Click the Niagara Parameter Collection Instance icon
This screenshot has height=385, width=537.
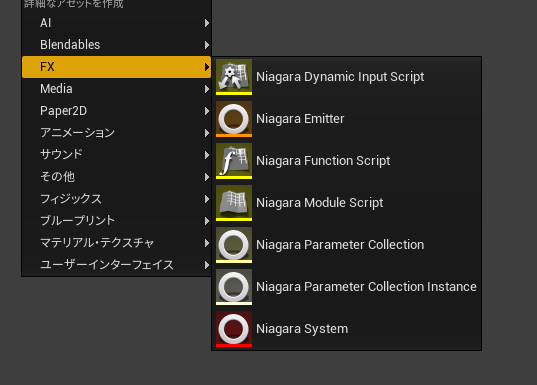(x=234, y=287)
